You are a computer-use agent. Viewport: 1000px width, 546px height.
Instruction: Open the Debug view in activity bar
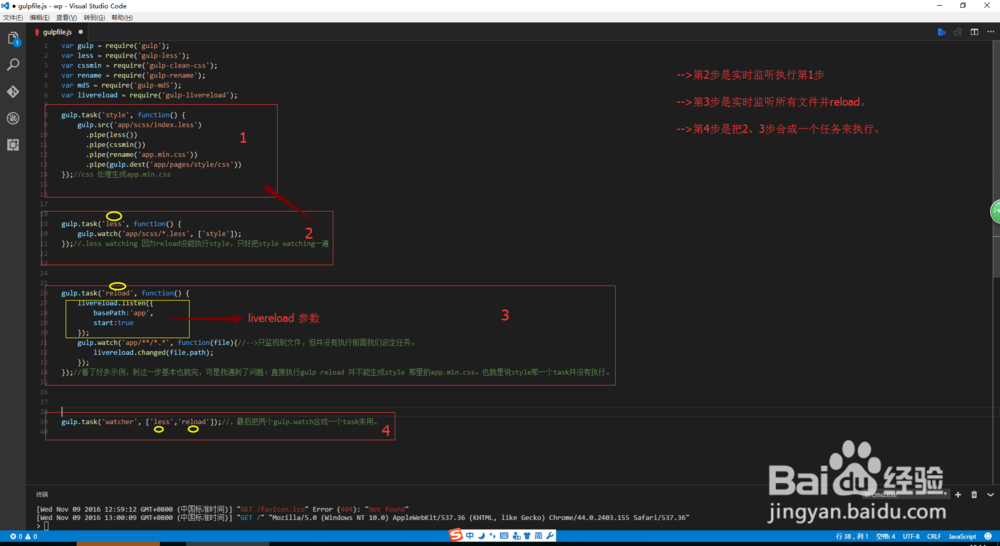tap(13, 119)
